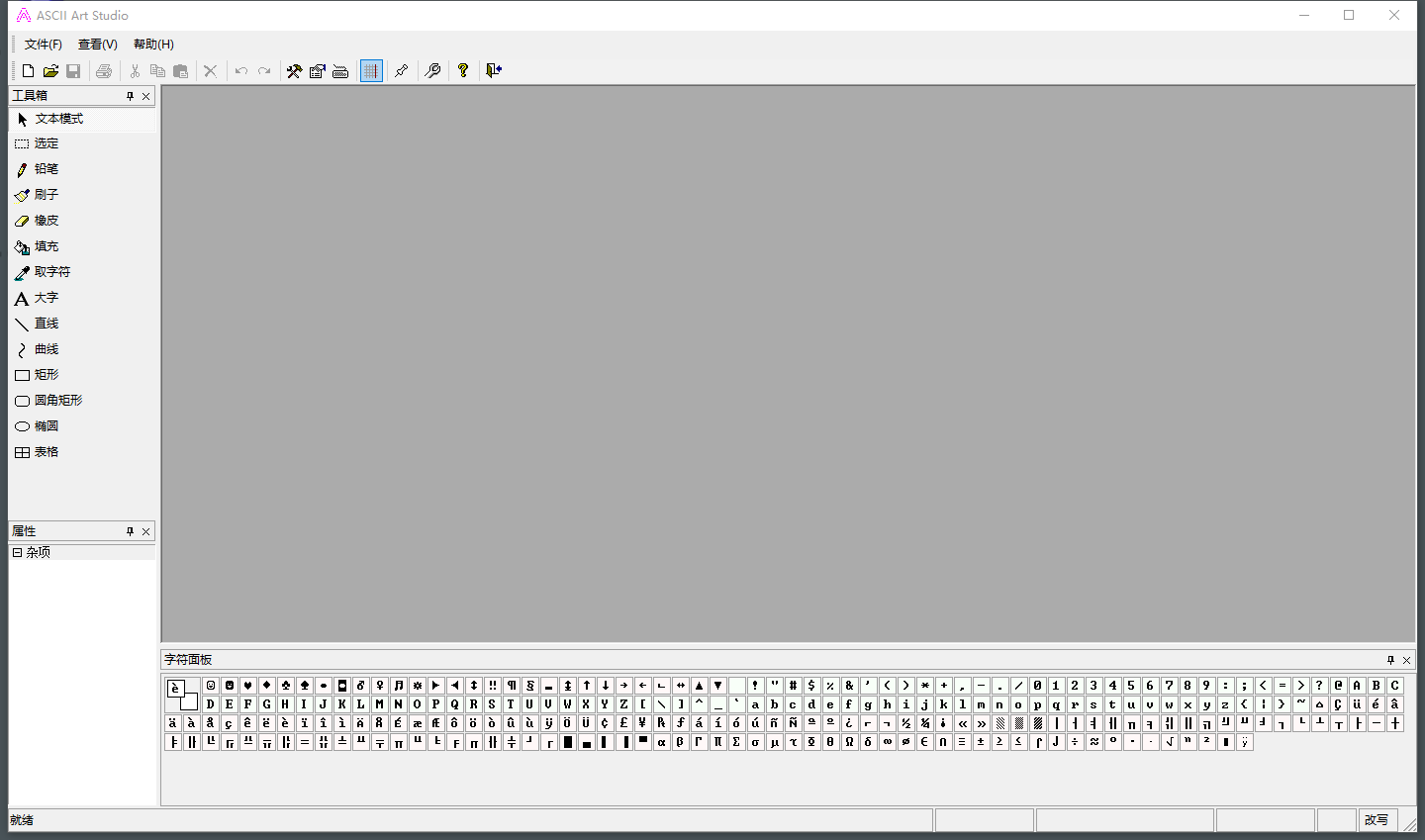Open the 查看(V) menu
The image size is (1425, 840).
pyautogui.click(x=98, y=45)
